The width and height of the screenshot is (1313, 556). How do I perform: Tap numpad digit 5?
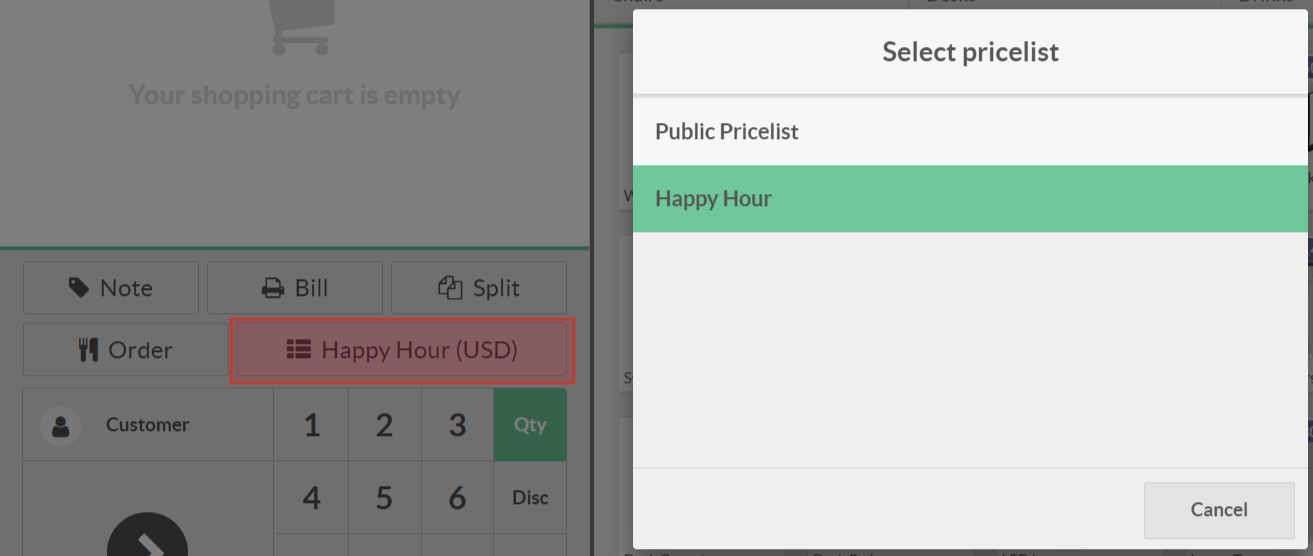tap(384, 498)
